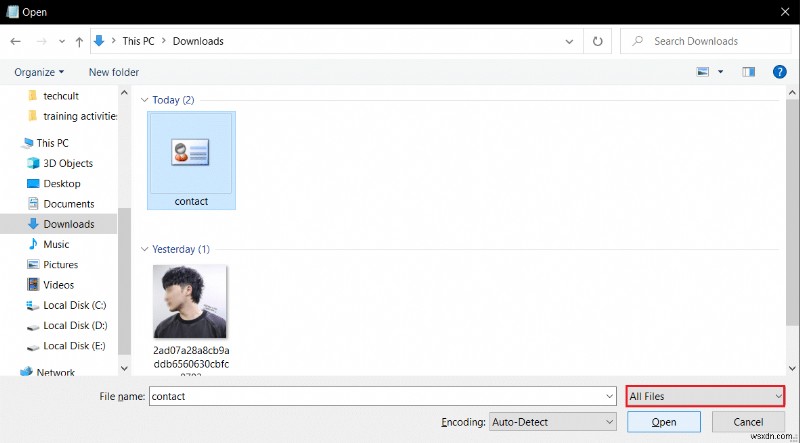This screenshot has height=443, width=800.
Task: Change the view layout icon
Action: click(x=703, y=72)
